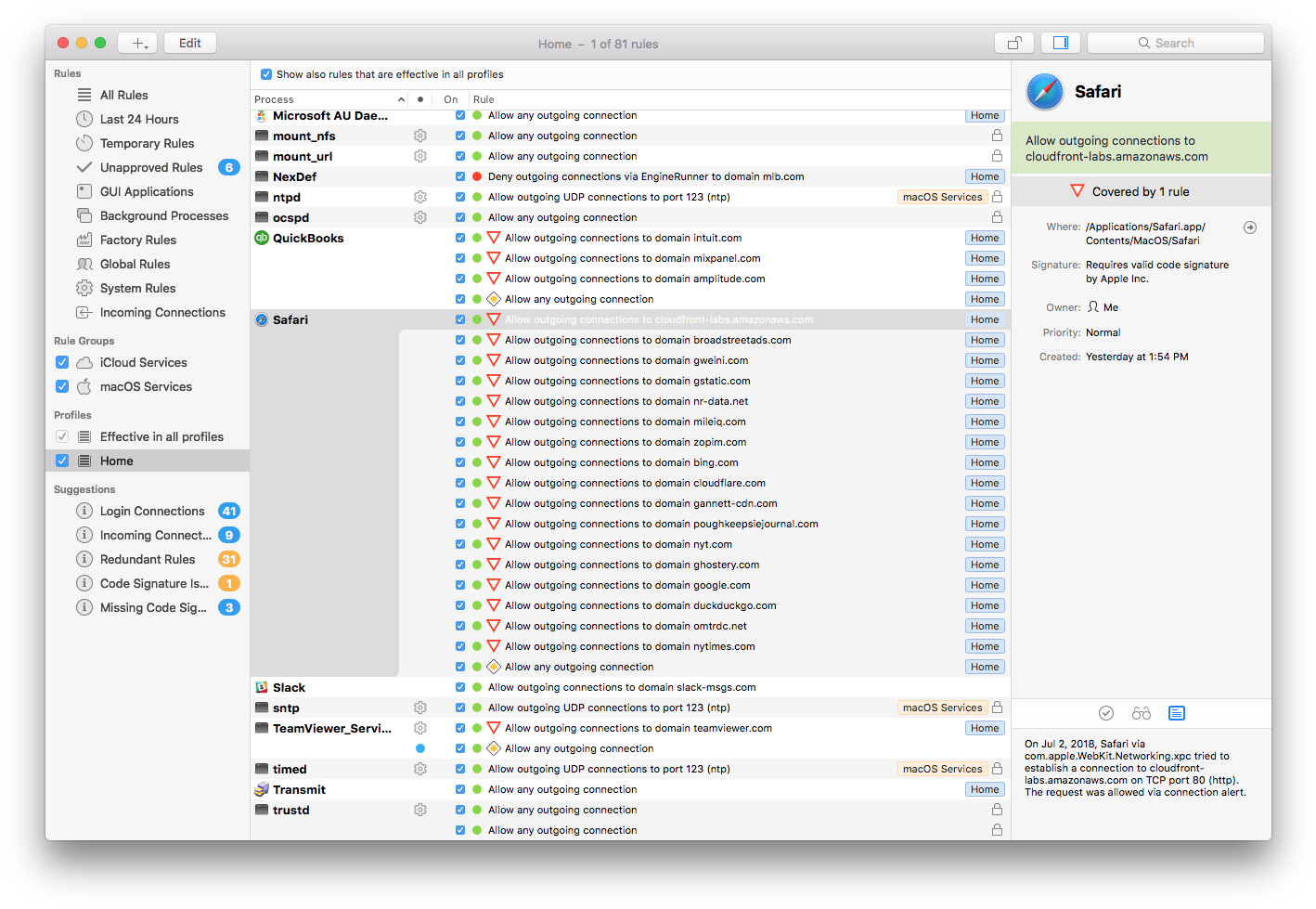Toggle the Home profile checkbox
This screenshot has height=909, width=1316.
(62, 461)
